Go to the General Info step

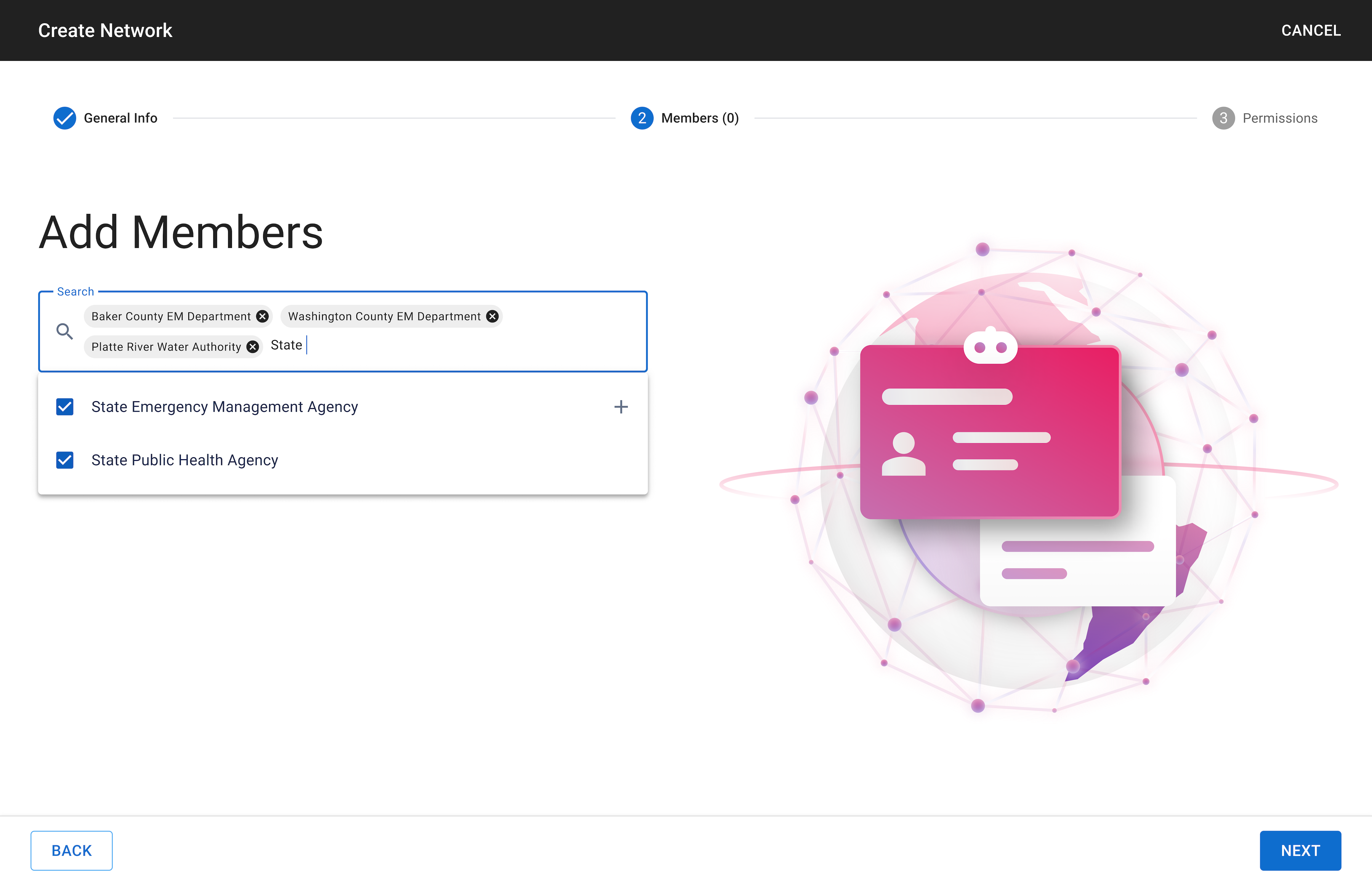(106, 118)
